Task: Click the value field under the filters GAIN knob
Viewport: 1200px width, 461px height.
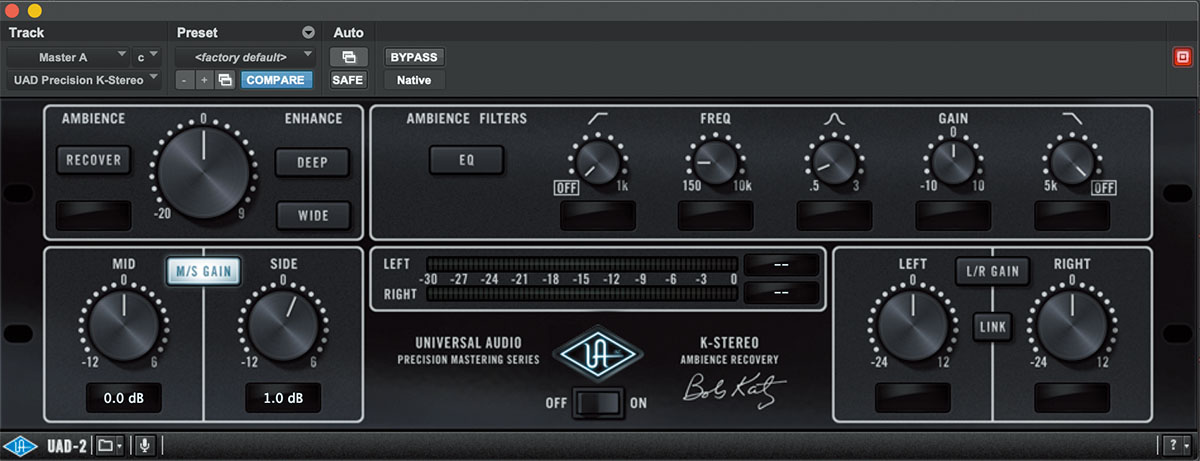Action: [x=953, y=214]
